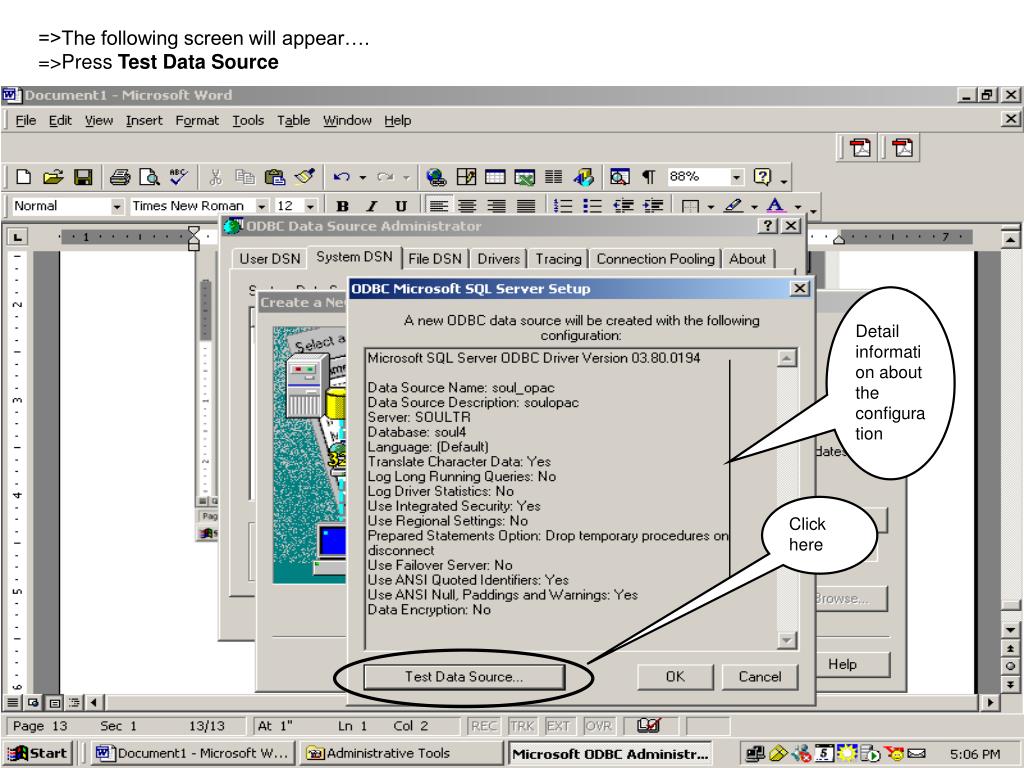Image resolution: width=1024 pixels, height=768 pixels.
Task: Expand the Font Color dropdown arrow
Action: coord(797,207)
